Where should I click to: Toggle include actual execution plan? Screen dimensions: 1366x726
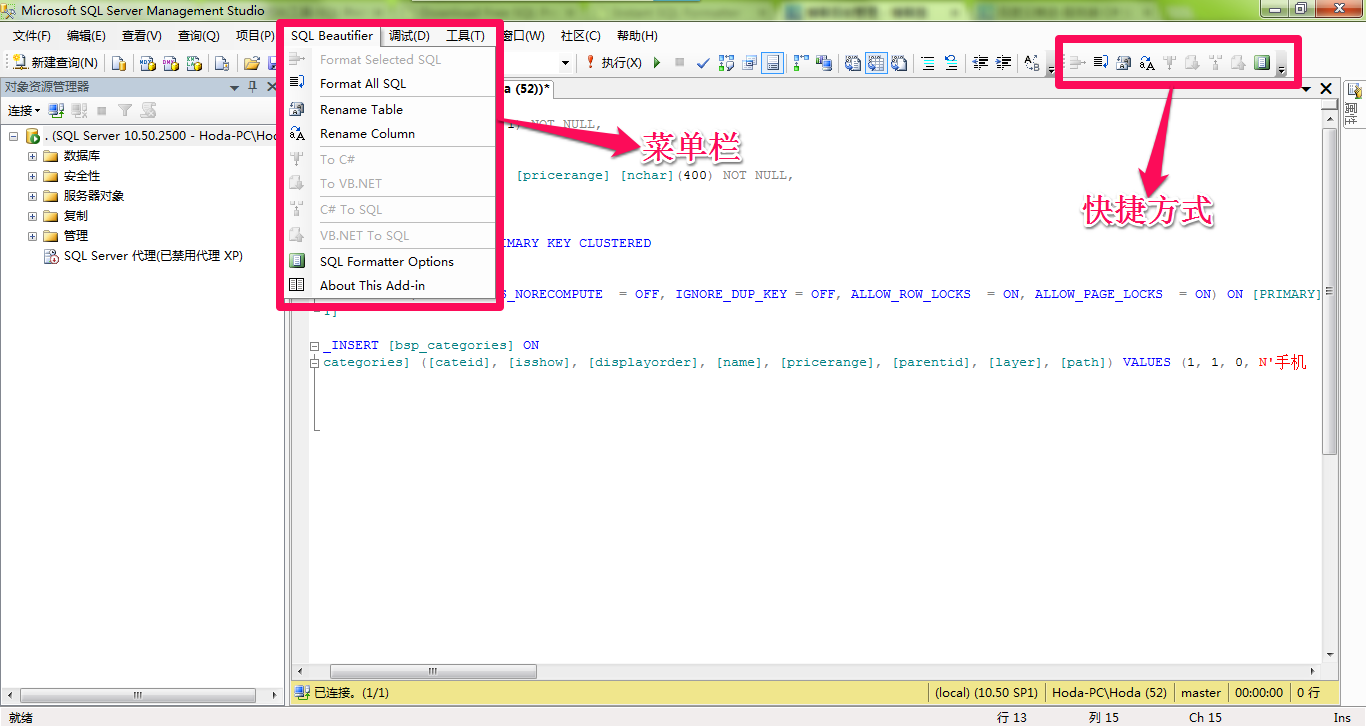[x=801, y=63]
